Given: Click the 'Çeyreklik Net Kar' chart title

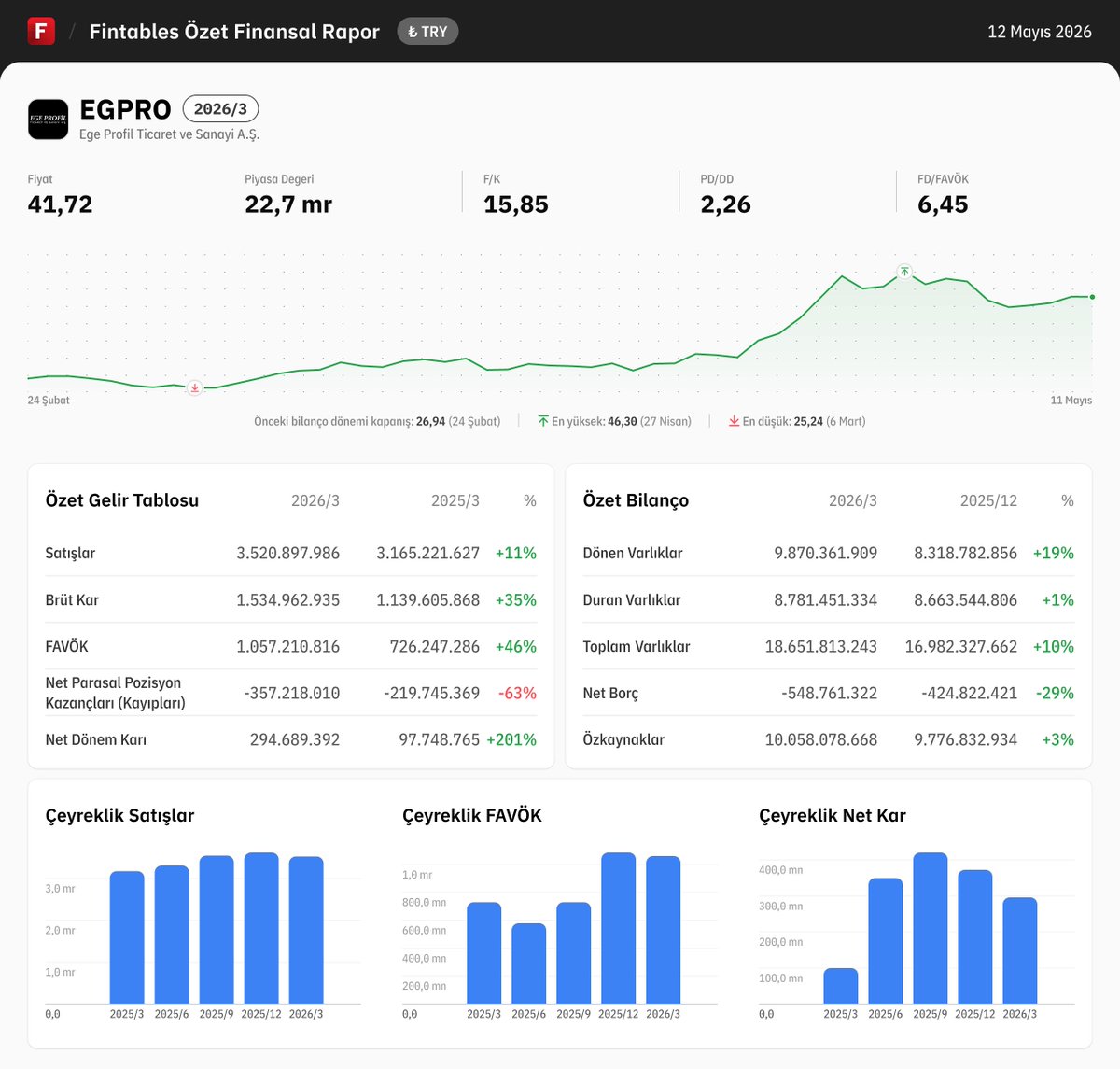Looking at the screenshot, I should tap(833, 815).
